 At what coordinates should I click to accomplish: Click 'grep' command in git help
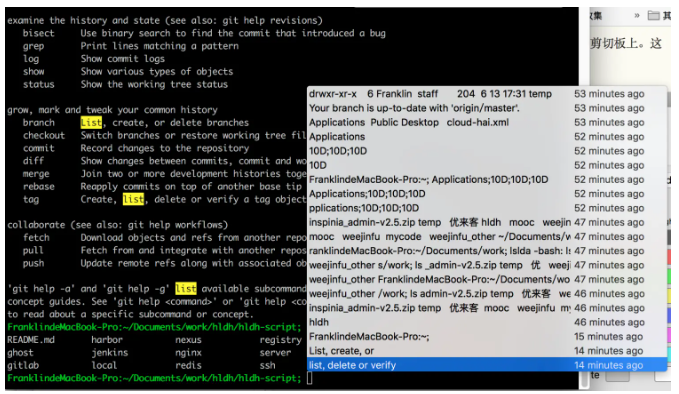33,46
